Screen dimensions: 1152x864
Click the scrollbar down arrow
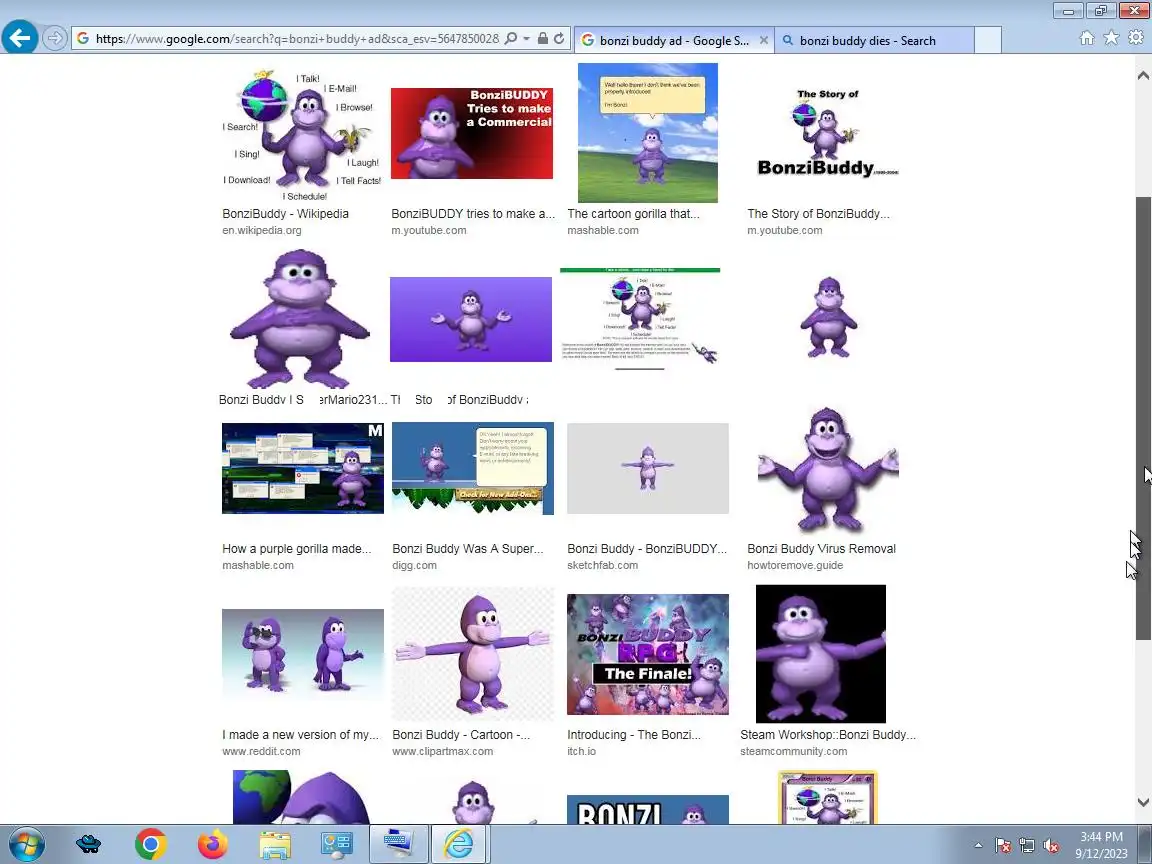[x=1143, y=802]
